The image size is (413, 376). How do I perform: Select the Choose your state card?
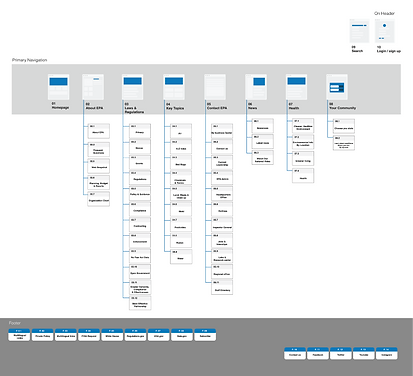point(344,126)
